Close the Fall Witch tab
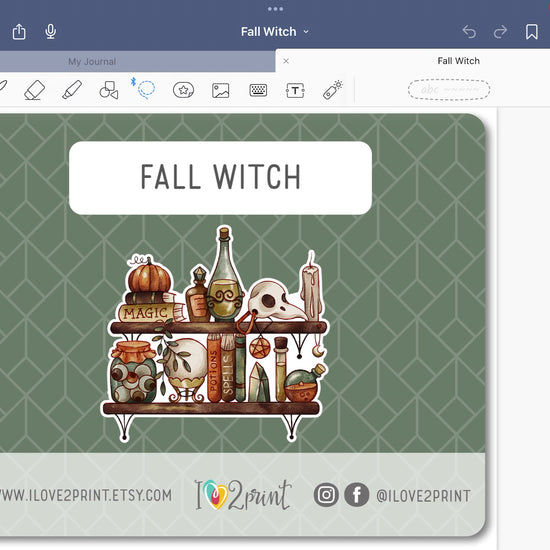 click(x=286, y=61)
